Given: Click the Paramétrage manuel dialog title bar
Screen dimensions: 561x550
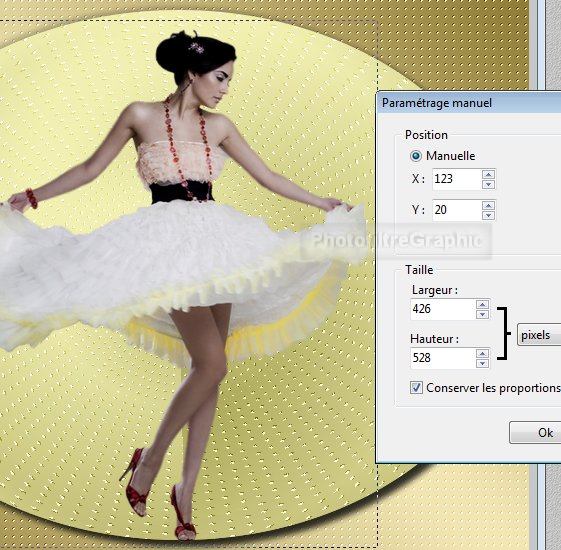Looking at the screenshot, I should [469, 103].
